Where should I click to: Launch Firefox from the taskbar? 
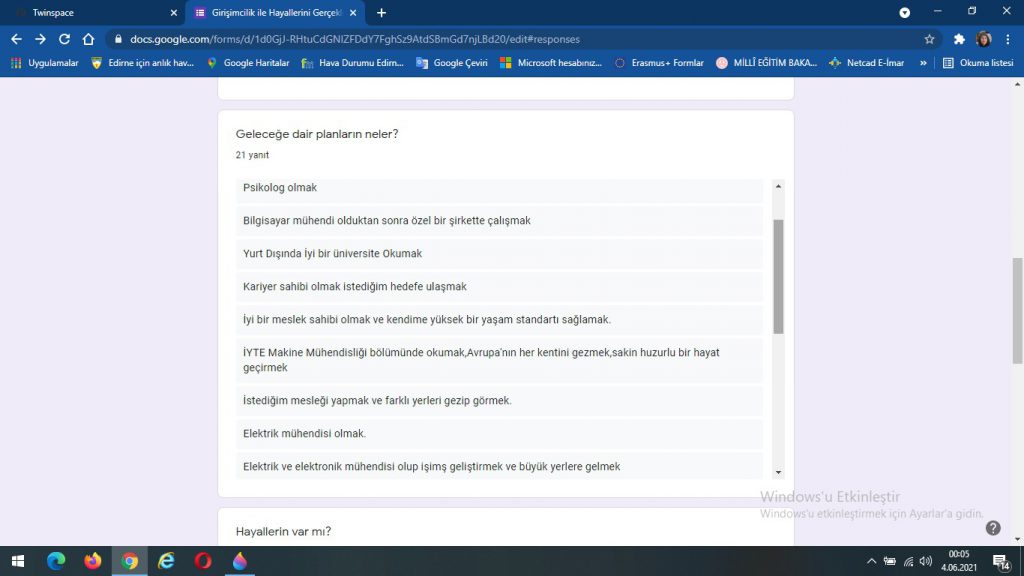click(x=93, y=561)
